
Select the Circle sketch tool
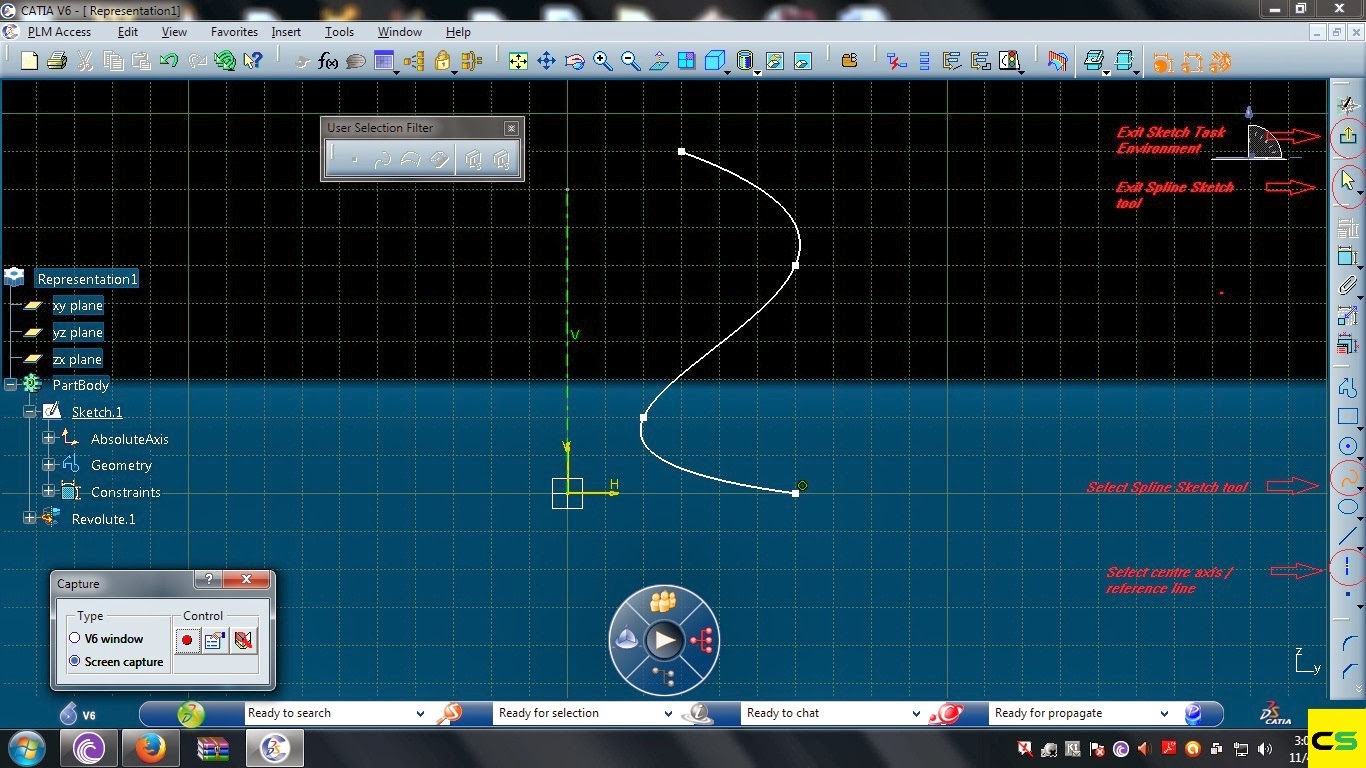point(1348,447)
